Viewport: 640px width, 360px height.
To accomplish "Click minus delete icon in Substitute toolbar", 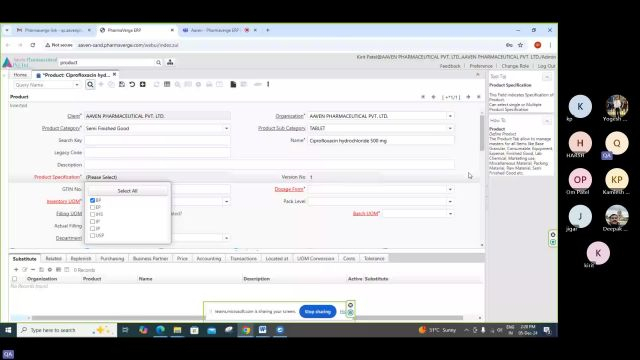I will click(x=33, y=270).
